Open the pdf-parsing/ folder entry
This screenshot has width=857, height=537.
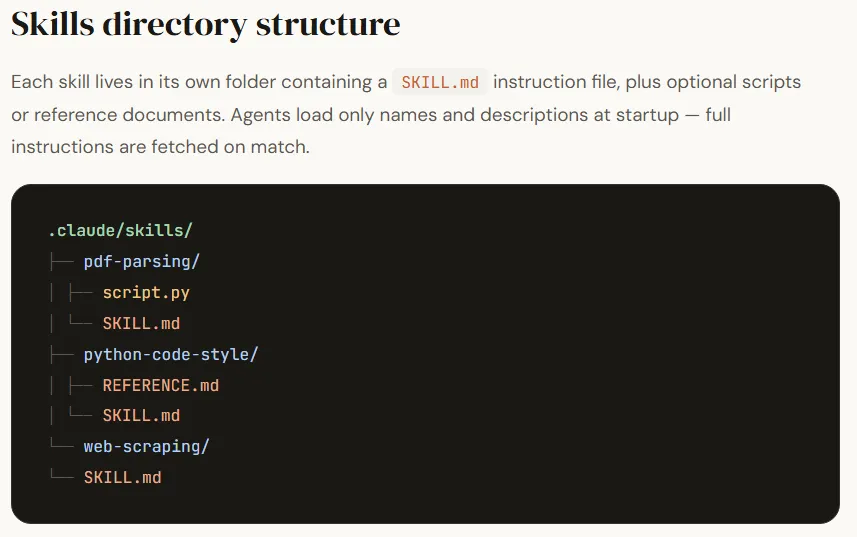(x=142, y=262)
